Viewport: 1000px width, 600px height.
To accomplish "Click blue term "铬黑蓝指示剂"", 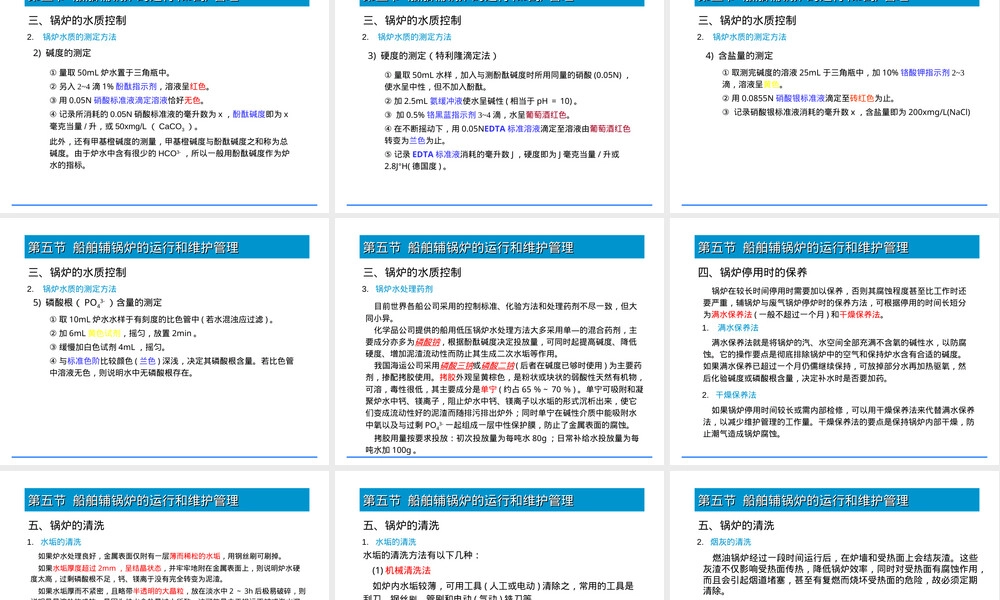I will coord(451,115).
